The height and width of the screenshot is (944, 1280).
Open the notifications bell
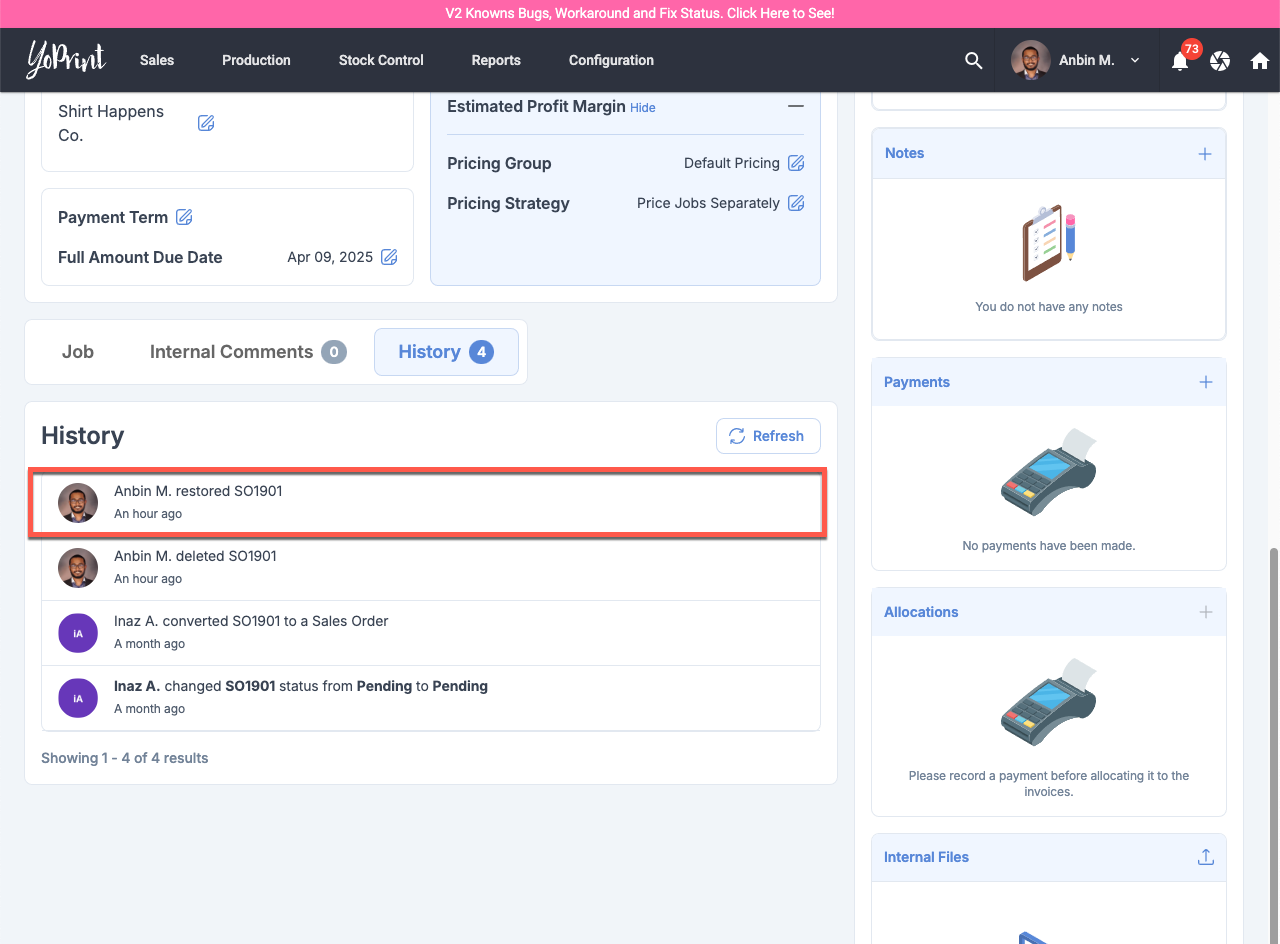(1180, 61)
